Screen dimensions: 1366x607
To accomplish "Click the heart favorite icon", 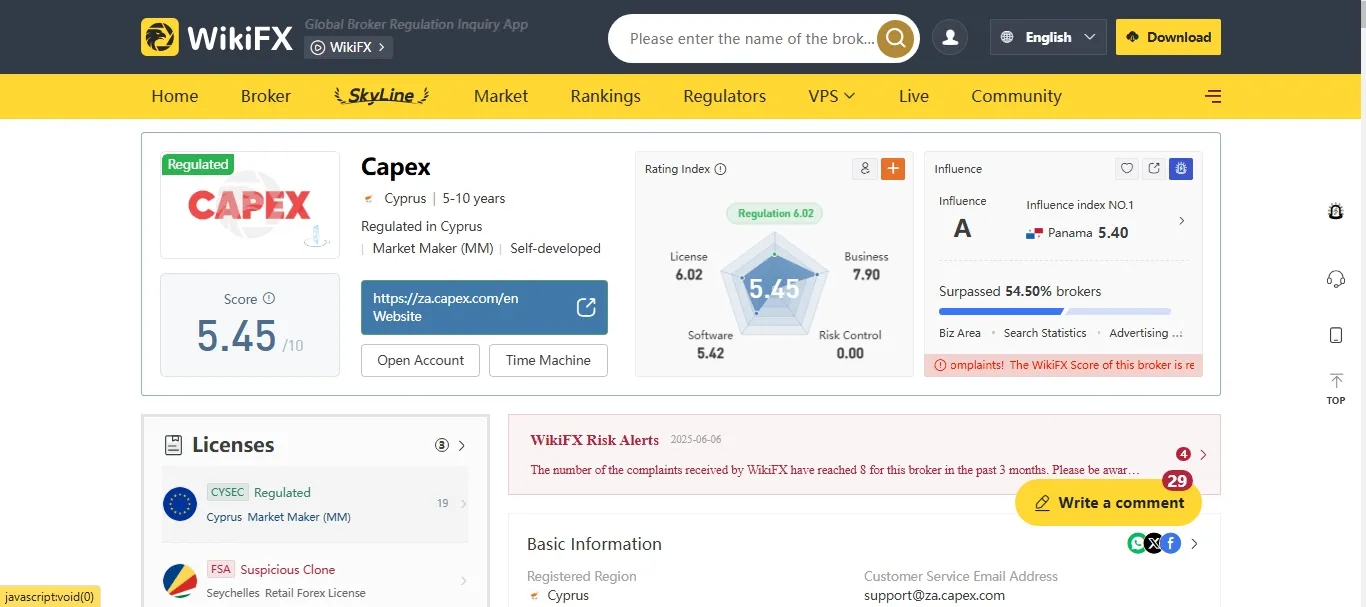I will [1126, 169].
